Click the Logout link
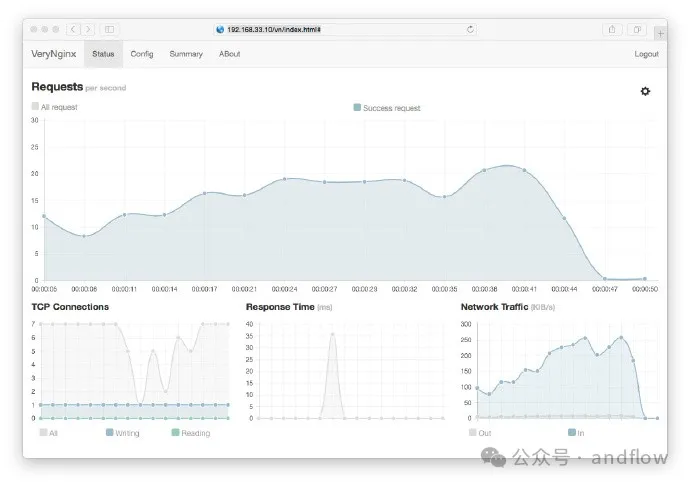This screenshot has height=485, width=690. [x=646, y=54]
